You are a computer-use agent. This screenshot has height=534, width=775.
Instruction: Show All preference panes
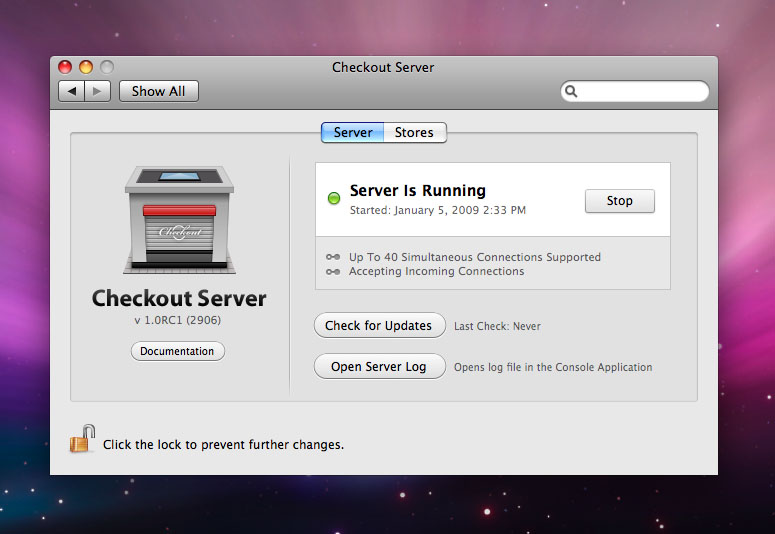point(159,91)
